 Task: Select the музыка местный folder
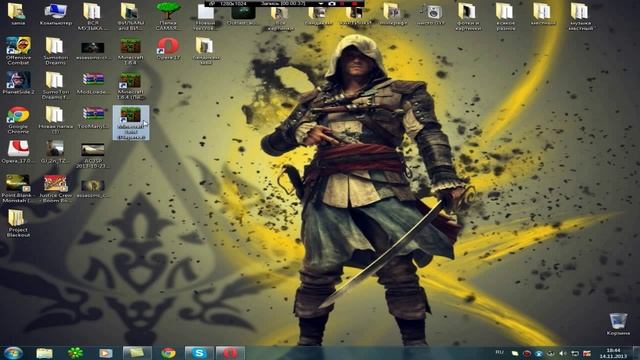click(580, 16)
